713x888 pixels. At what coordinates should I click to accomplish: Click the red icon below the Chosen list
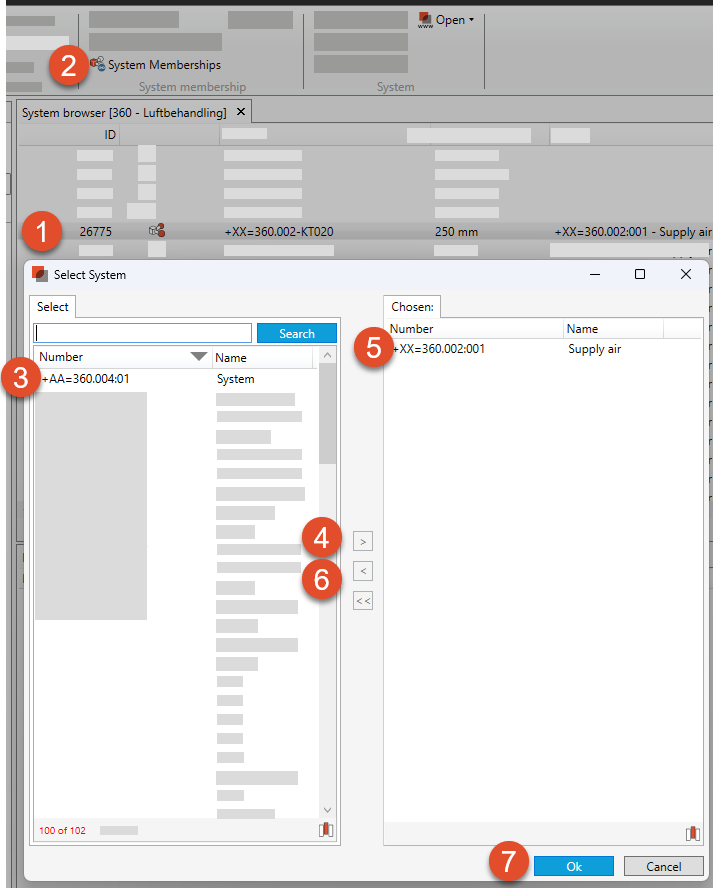coord(692,833)
